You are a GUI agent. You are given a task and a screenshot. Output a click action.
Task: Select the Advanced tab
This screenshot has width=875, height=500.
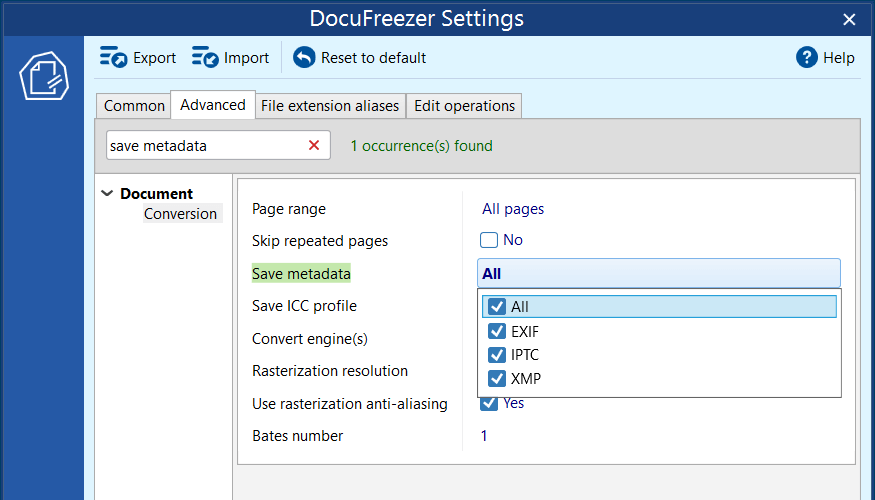point(213,105)
